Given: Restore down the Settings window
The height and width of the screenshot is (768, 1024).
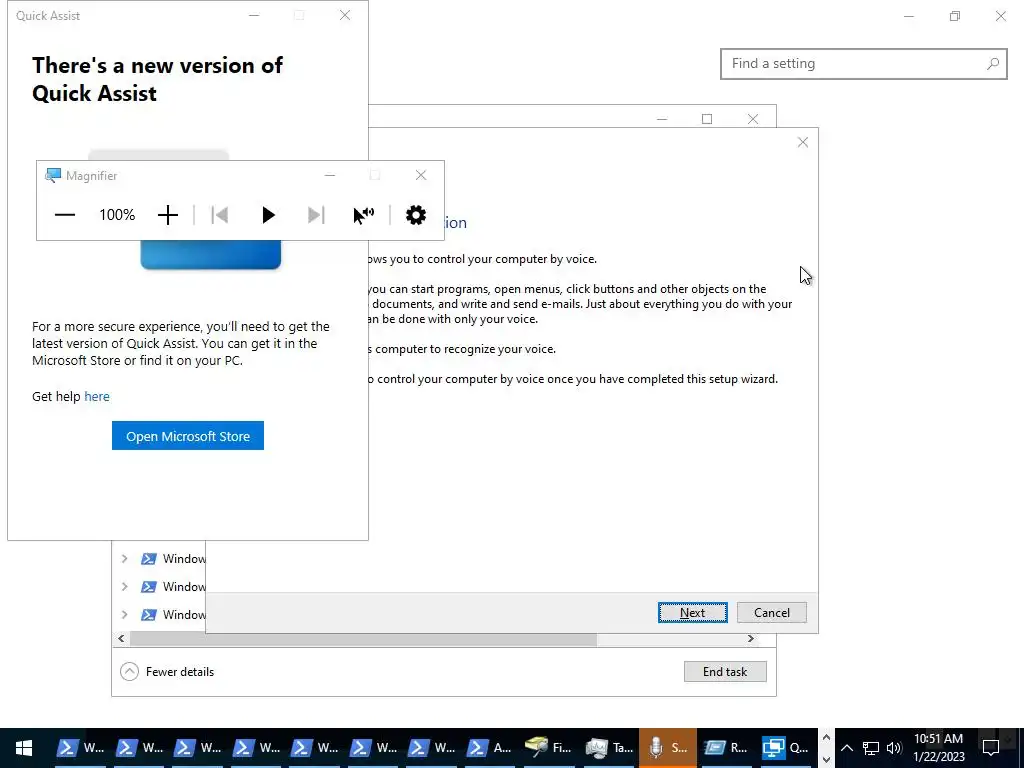Looking at the screenshot, I should tap(955, 16).
